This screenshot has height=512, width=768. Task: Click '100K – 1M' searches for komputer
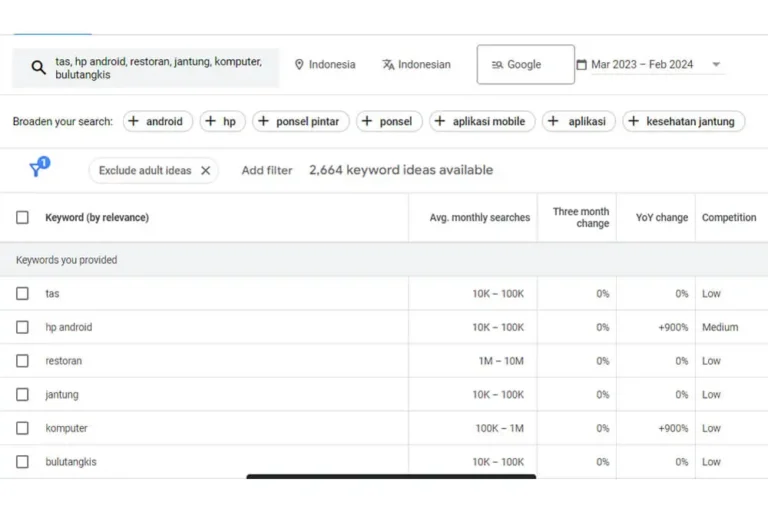tap(500, 428)
